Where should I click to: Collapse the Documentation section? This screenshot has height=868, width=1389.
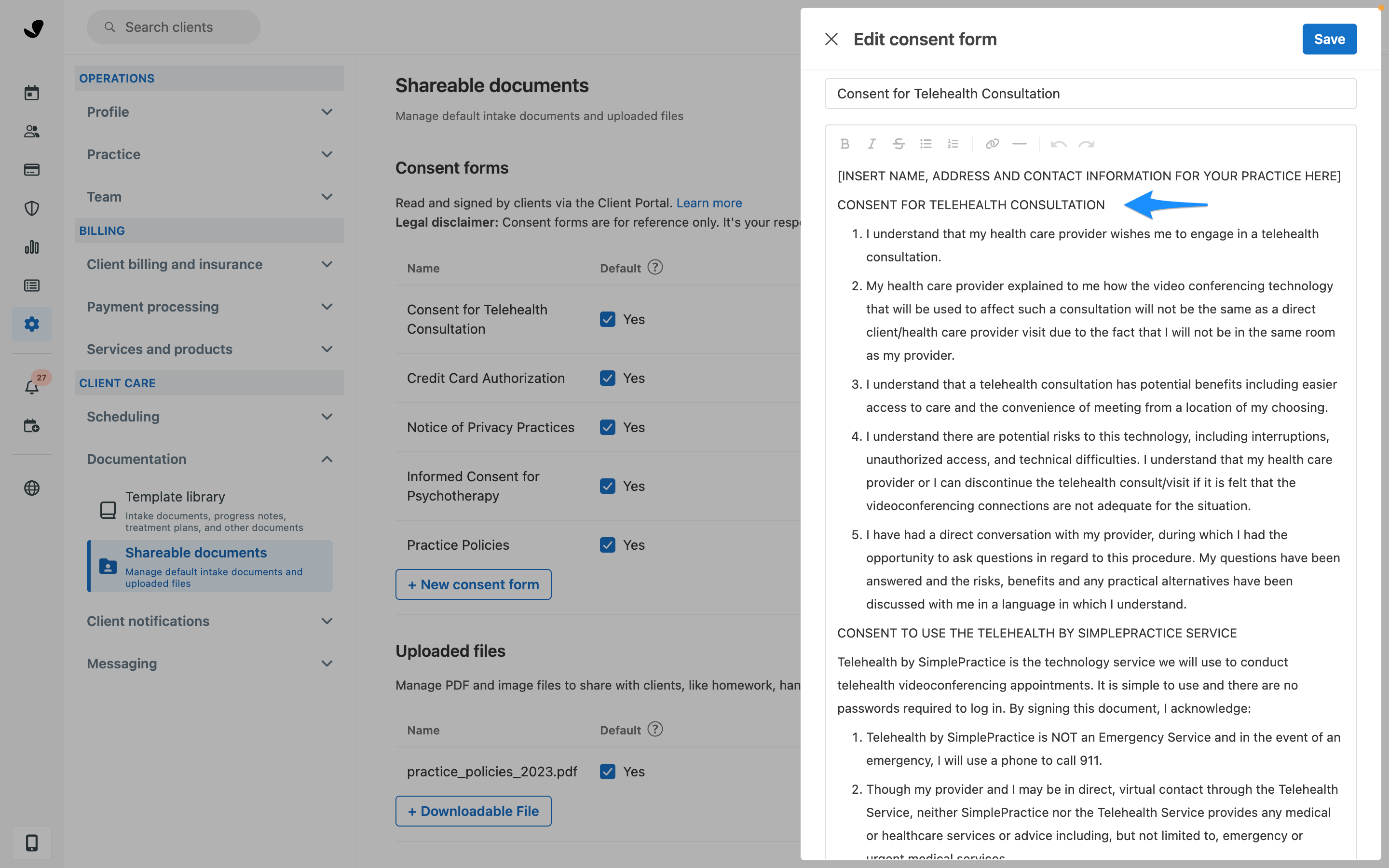[x=209, y=459]
